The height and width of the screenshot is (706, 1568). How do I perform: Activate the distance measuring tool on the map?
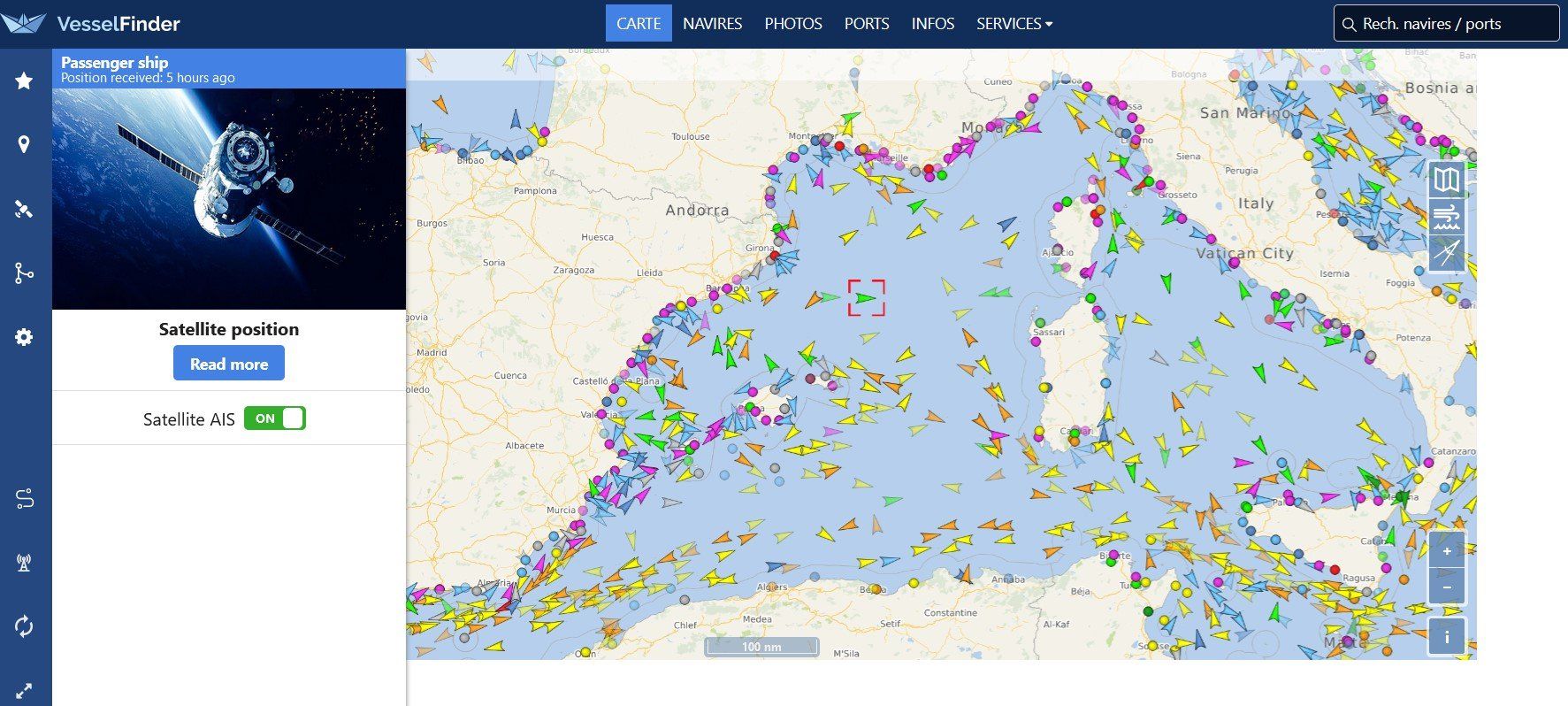pyautogui.click(x=1447, y=254)
